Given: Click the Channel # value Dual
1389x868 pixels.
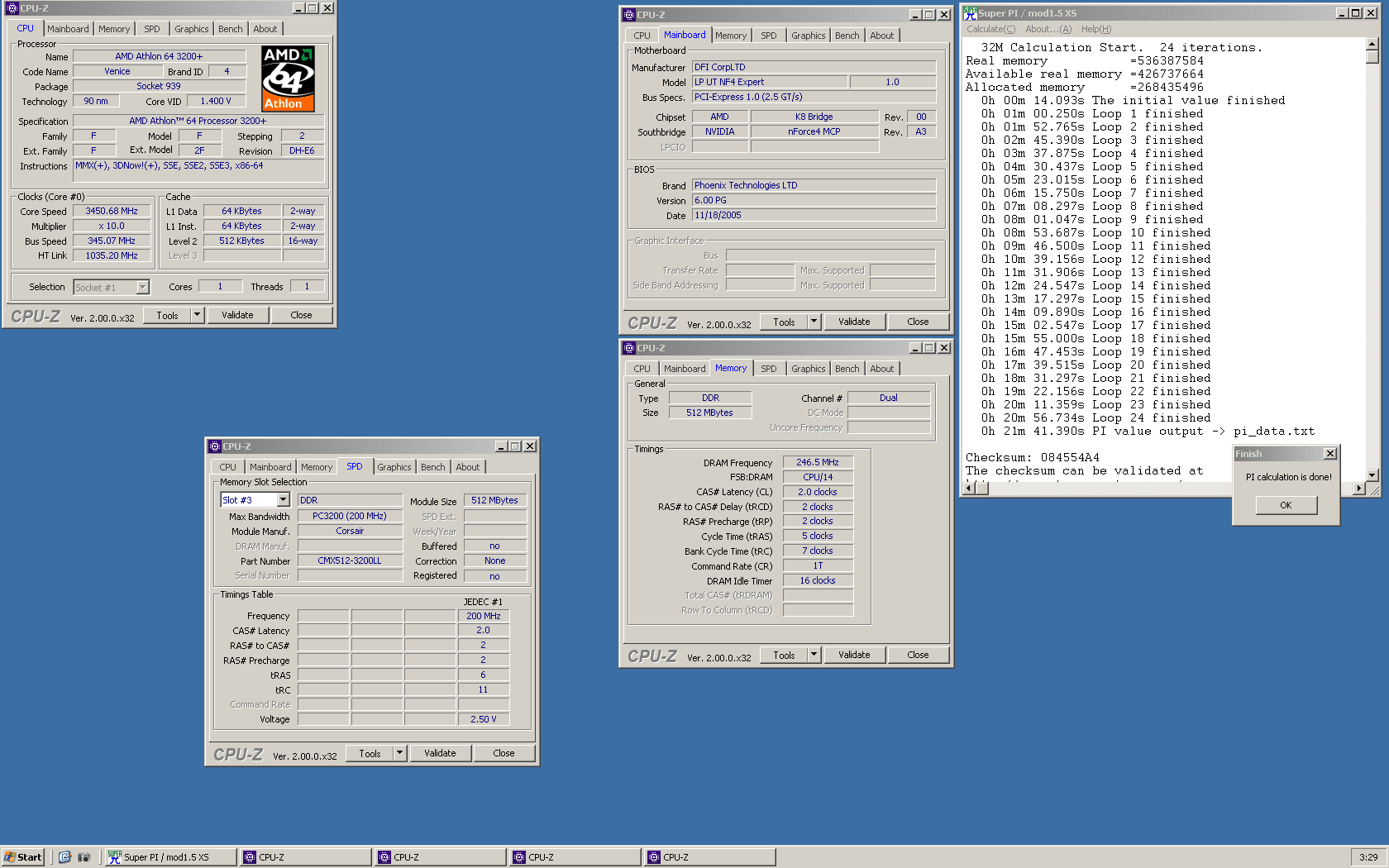Looking at the screenshot, I should (889, 398).
